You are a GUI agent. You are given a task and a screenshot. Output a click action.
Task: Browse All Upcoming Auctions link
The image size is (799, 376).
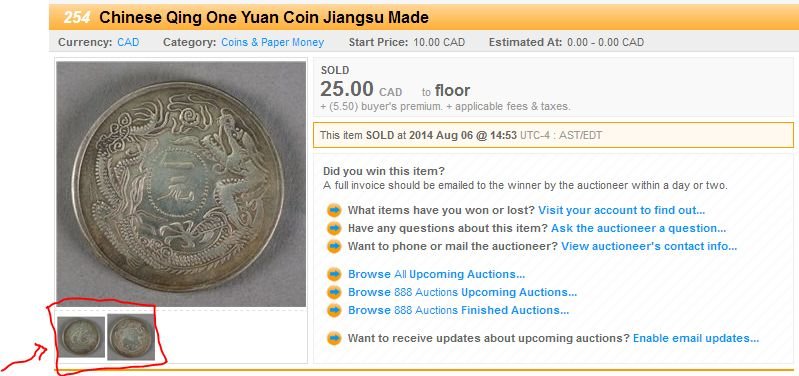(436, 275)
